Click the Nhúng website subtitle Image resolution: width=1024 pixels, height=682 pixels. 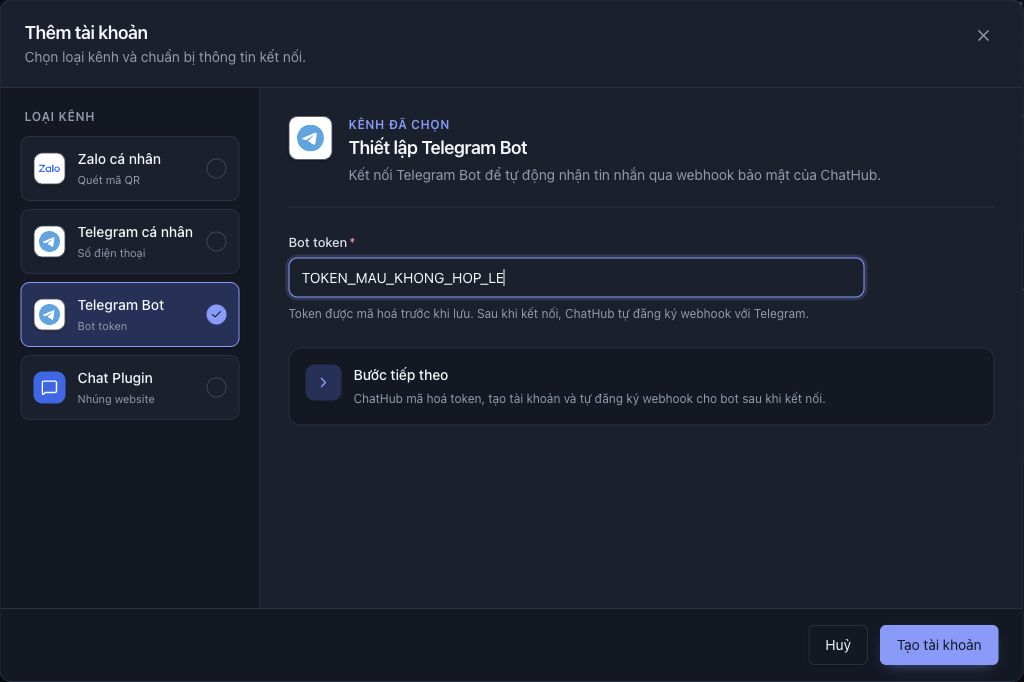[x=116, y=399]
